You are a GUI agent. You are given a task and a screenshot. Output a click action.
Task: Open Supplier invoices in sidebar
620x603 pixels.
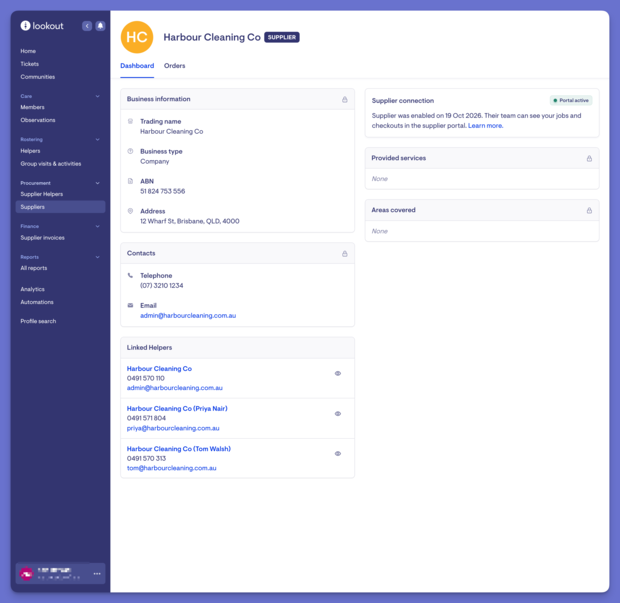[x=43, y=238]
